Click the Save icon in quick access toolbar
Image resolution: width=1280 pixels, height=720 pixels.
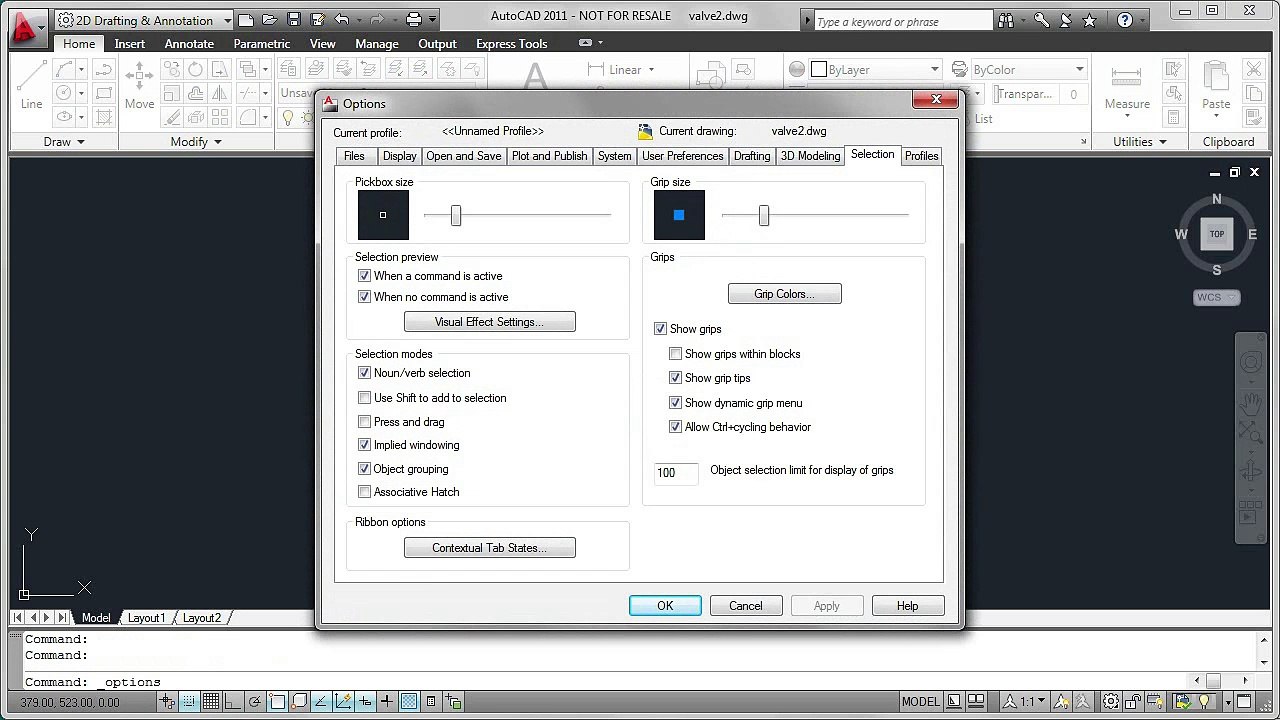(x=293, y=19)
